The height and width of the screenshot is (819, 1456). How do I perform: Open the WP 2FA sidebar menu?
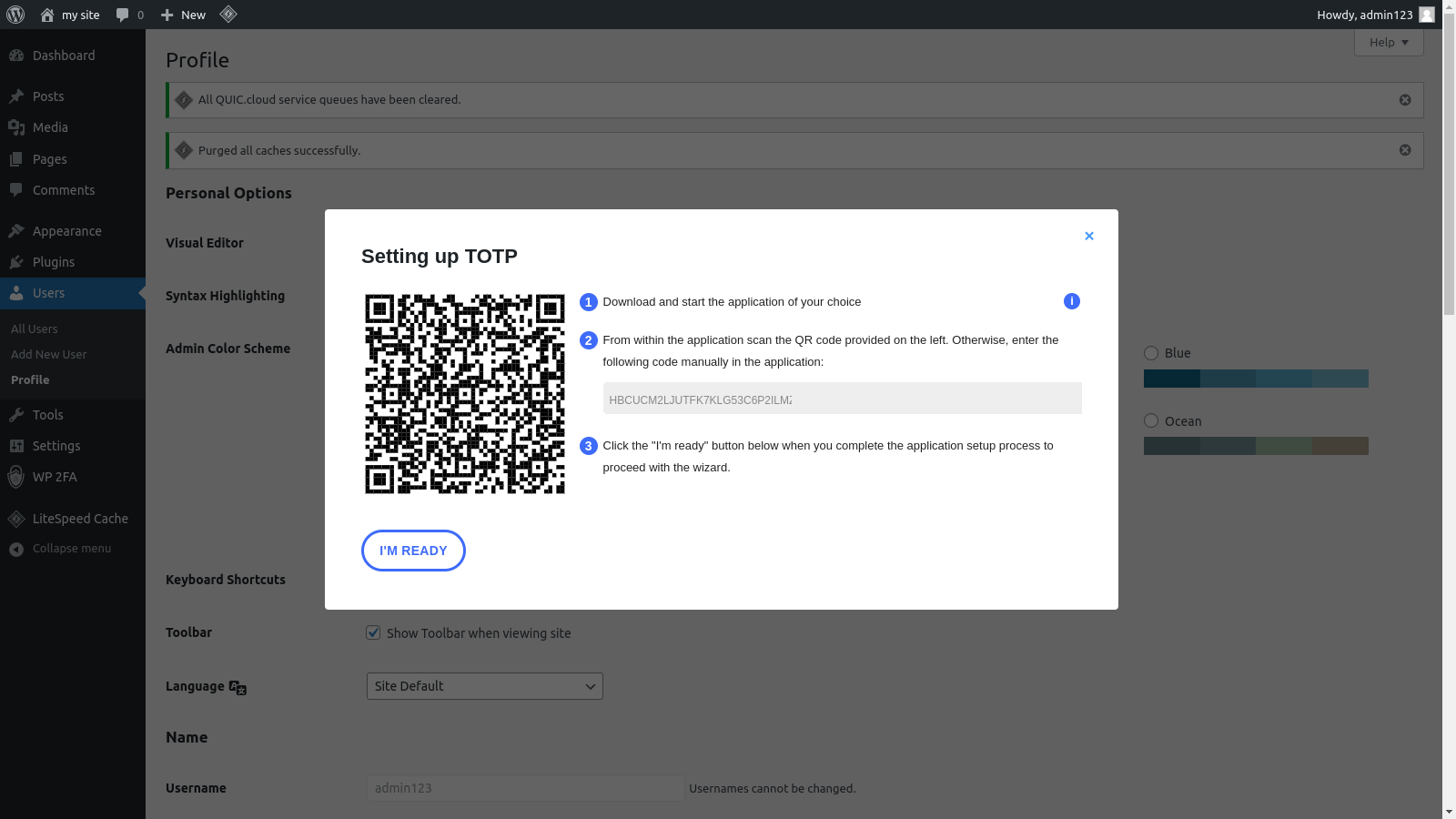tap(53, 477)
